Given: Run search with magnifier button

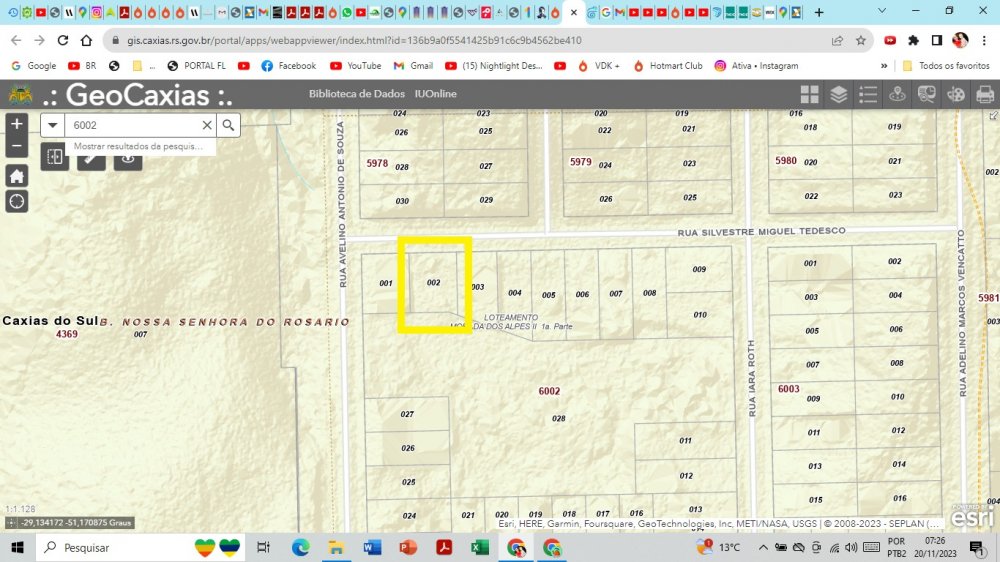Looking at the screenshot, I should [x=229, y=125].
